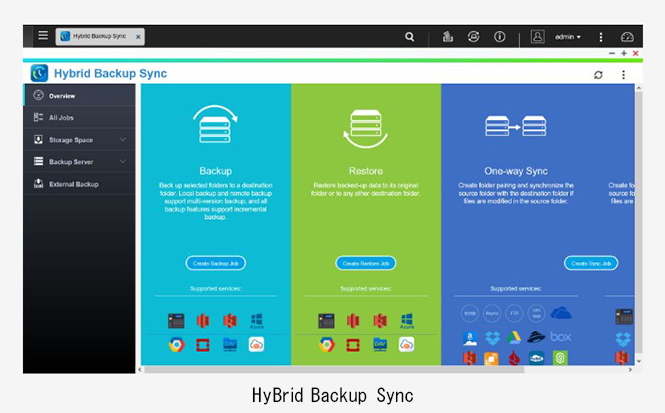Click the Google Drive icon
The height and width of the screenshot is (413, 665).
pos(514,338)
